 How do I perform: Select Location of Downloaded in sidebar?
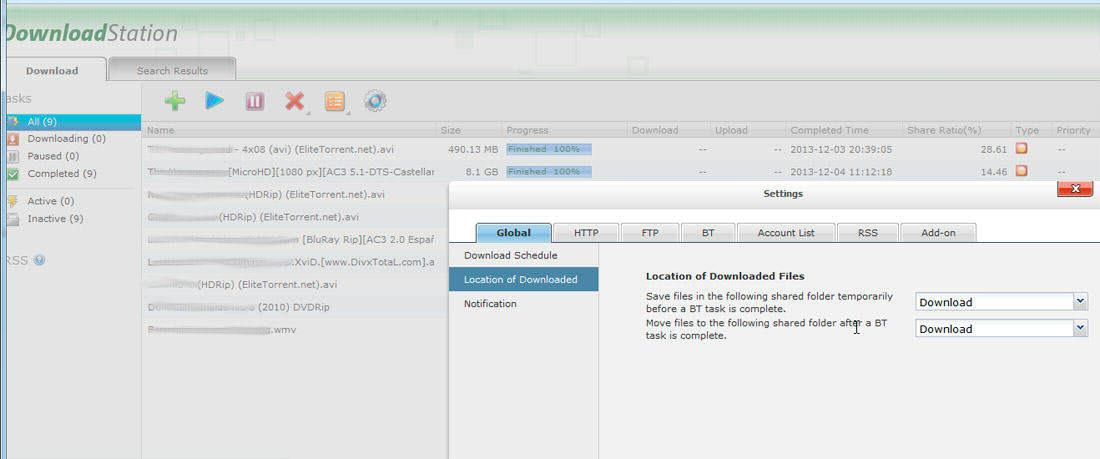click(523, 279)
